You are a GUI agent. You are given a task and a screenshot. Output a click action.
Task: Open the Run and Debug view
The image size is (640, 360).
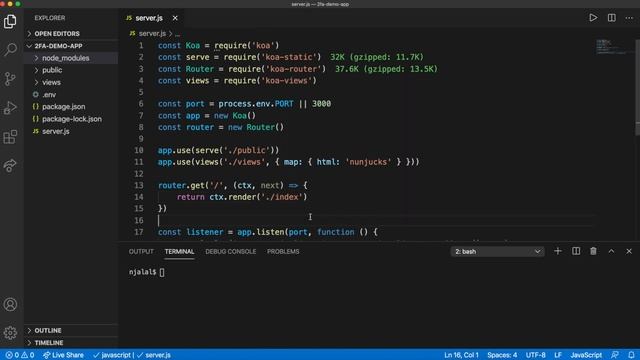(x=10, y=108)
